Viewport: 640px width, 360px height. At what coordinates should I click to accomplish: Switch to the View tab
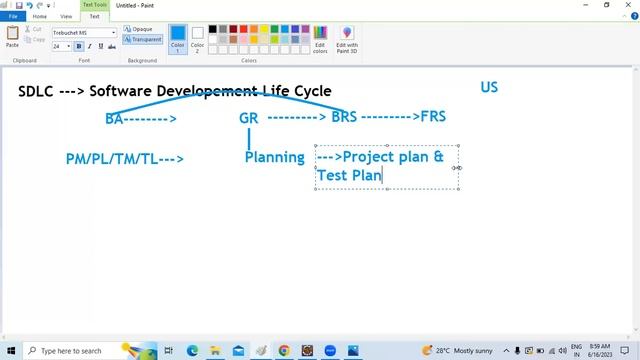click(66, 16)
